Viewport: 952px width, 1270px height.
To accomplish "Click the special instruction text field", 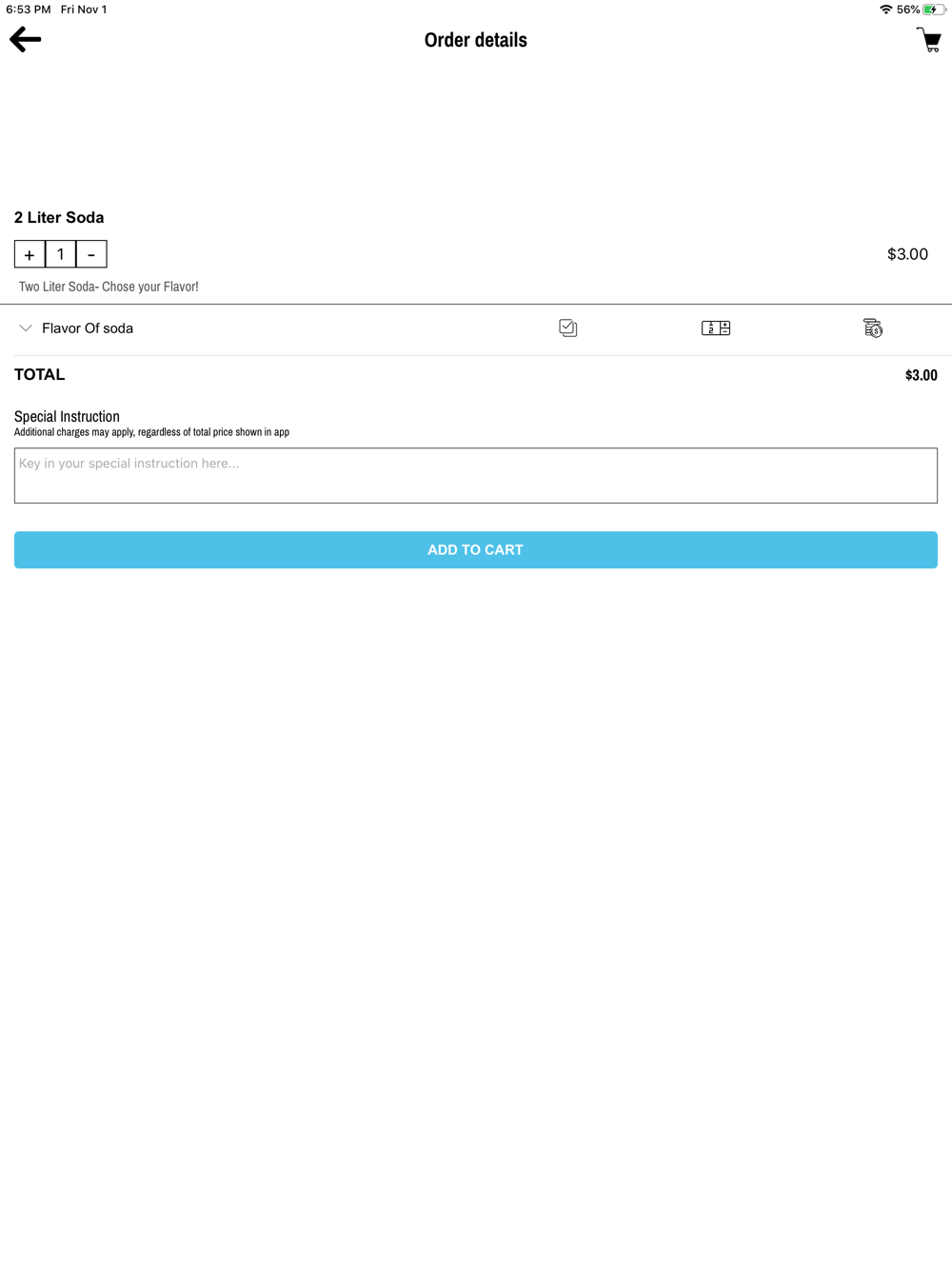I will pos(476,476).
